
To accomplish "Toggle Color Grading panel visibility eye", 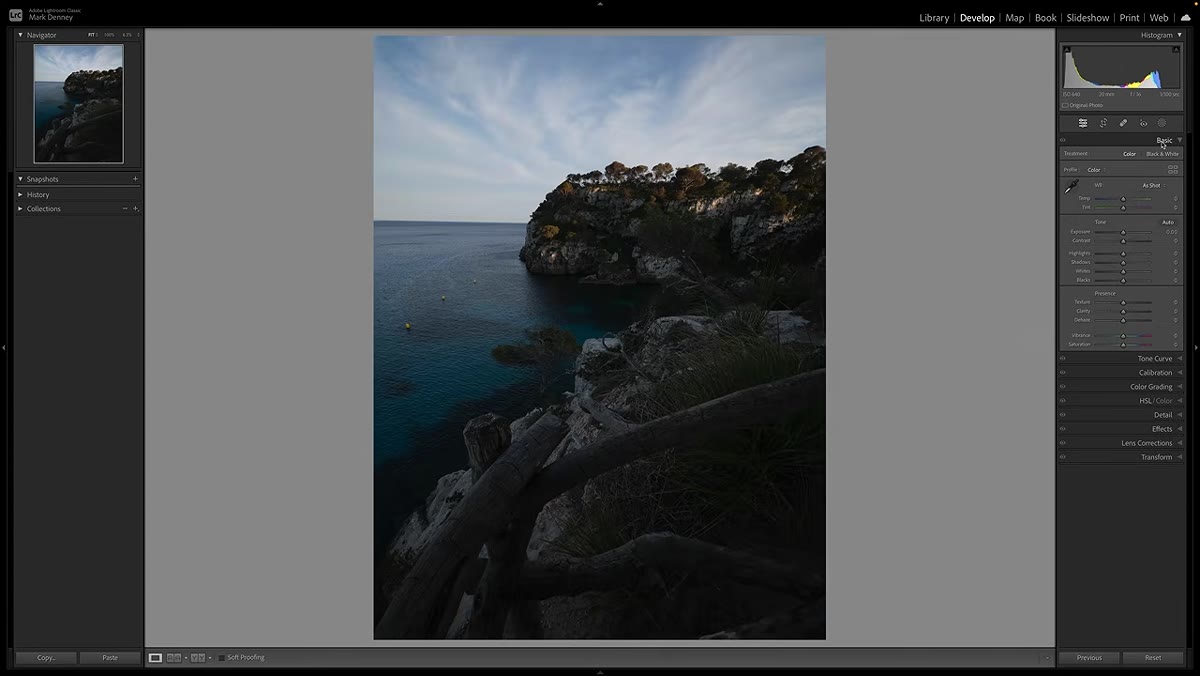I will point(1063,386).
